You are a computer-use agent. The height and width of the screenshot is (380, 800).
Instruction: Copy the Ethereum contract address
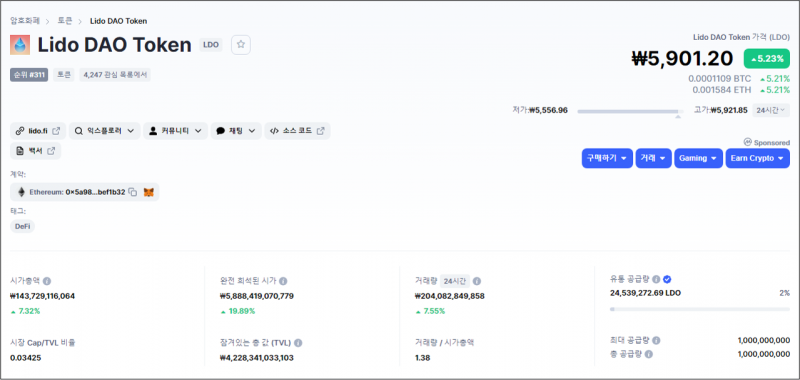tap(133, 192)
